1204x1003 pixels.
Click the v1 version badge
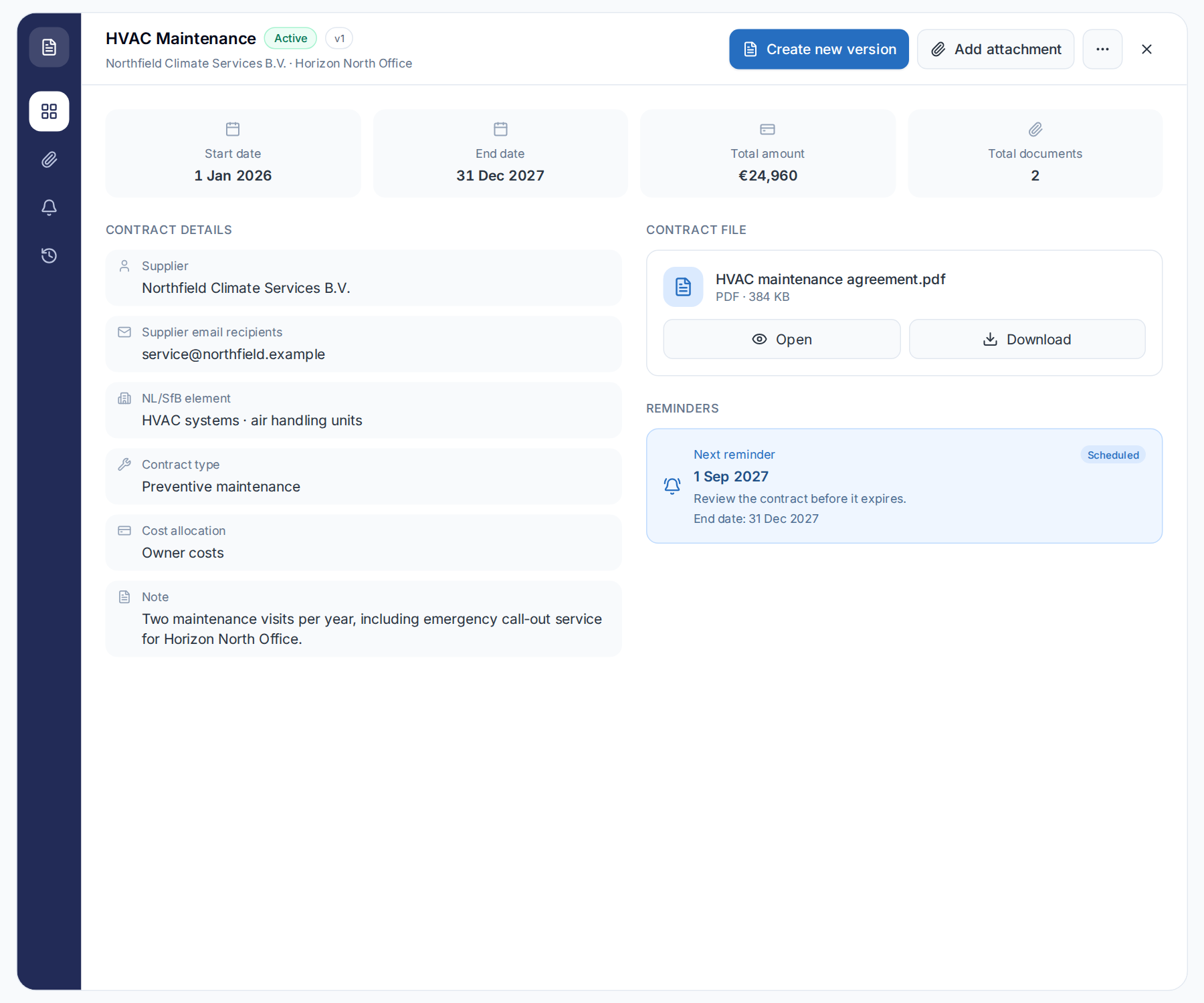point(339,38)
